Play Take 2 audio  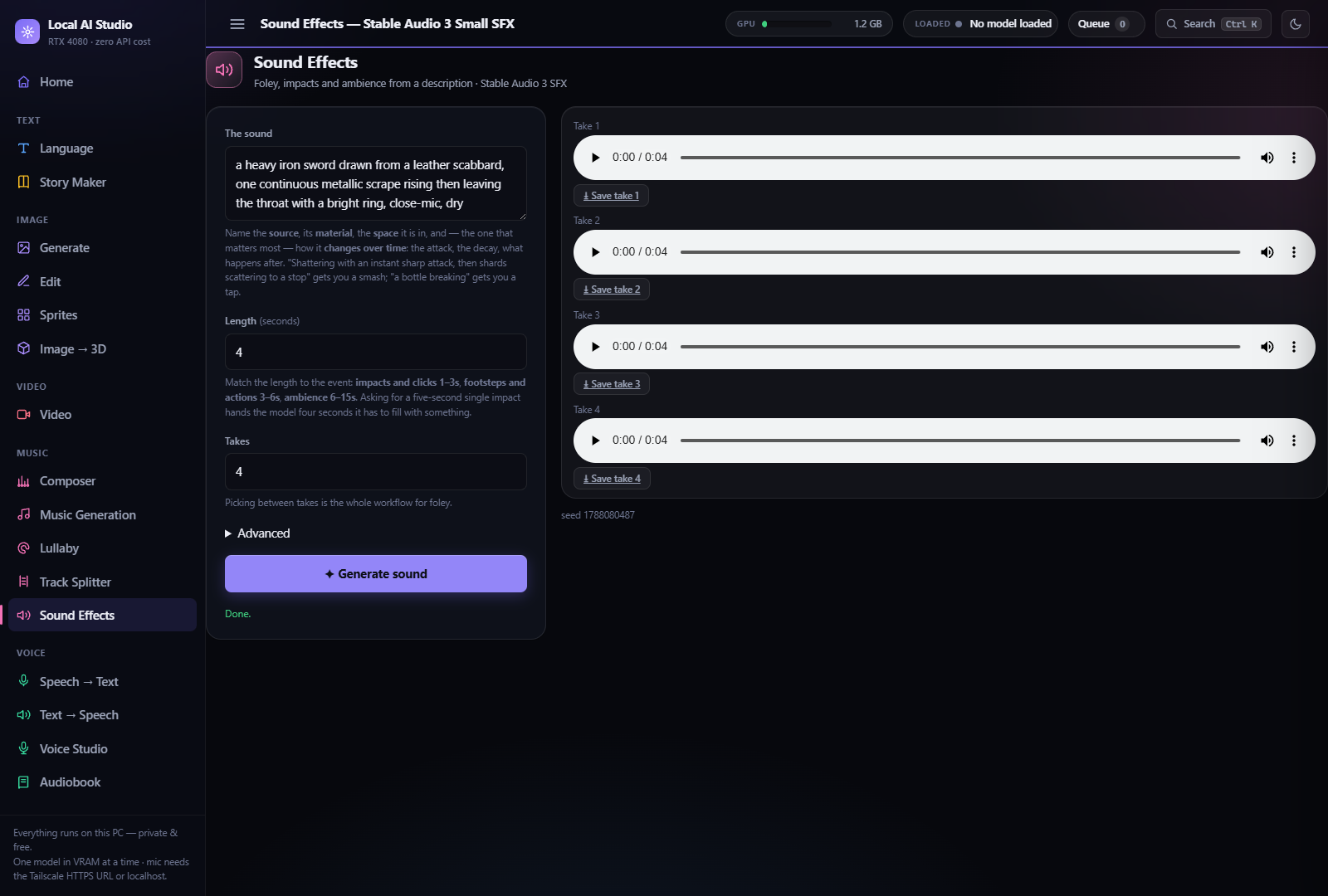click(x=595, y=252)
